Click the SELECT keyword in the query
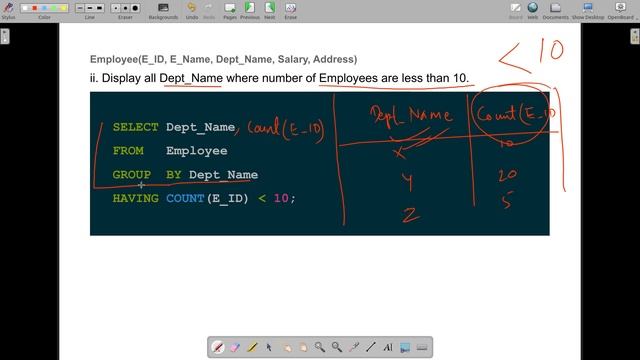 (x=136, y=127)
